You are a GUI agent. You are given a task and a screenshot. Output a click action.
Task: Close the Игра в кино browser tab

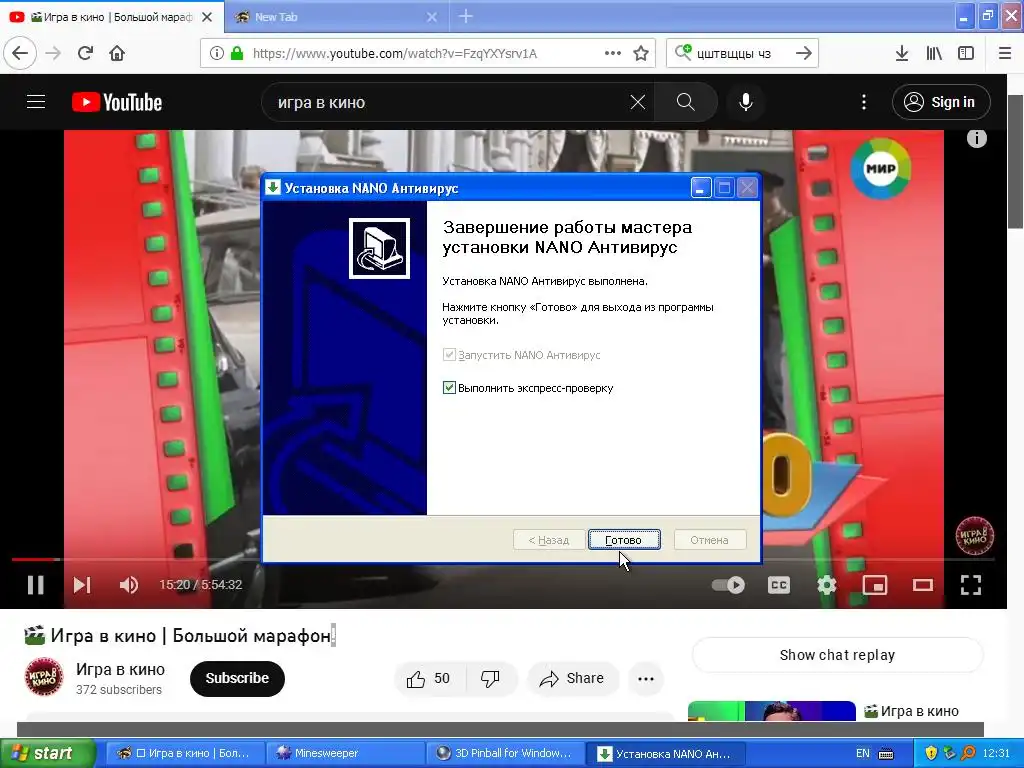[207, 17]
